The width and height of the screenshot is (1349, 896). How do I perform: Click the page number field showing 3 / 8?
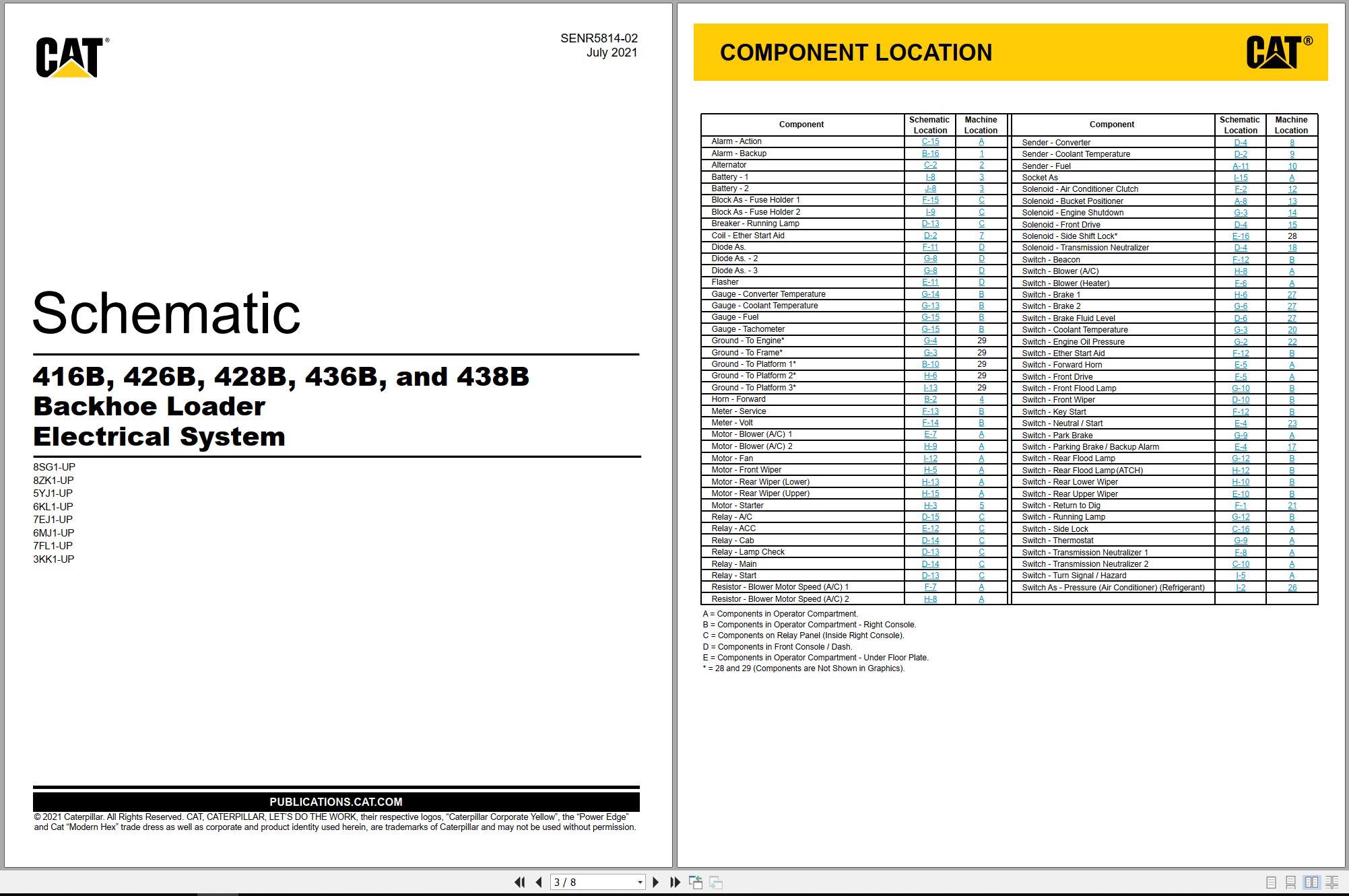click(x=592, y=882)
